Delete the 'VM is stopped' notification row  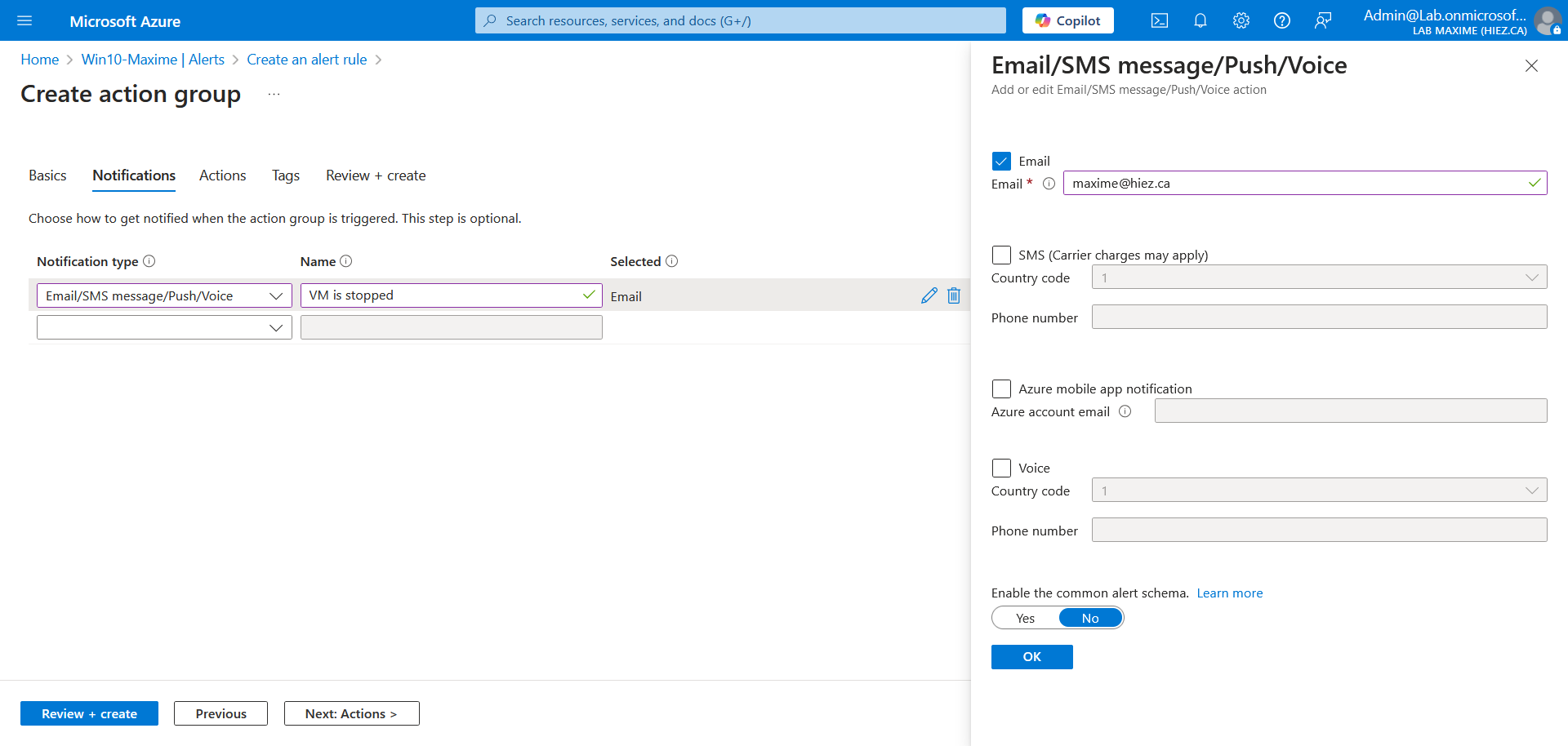point(953,295)
